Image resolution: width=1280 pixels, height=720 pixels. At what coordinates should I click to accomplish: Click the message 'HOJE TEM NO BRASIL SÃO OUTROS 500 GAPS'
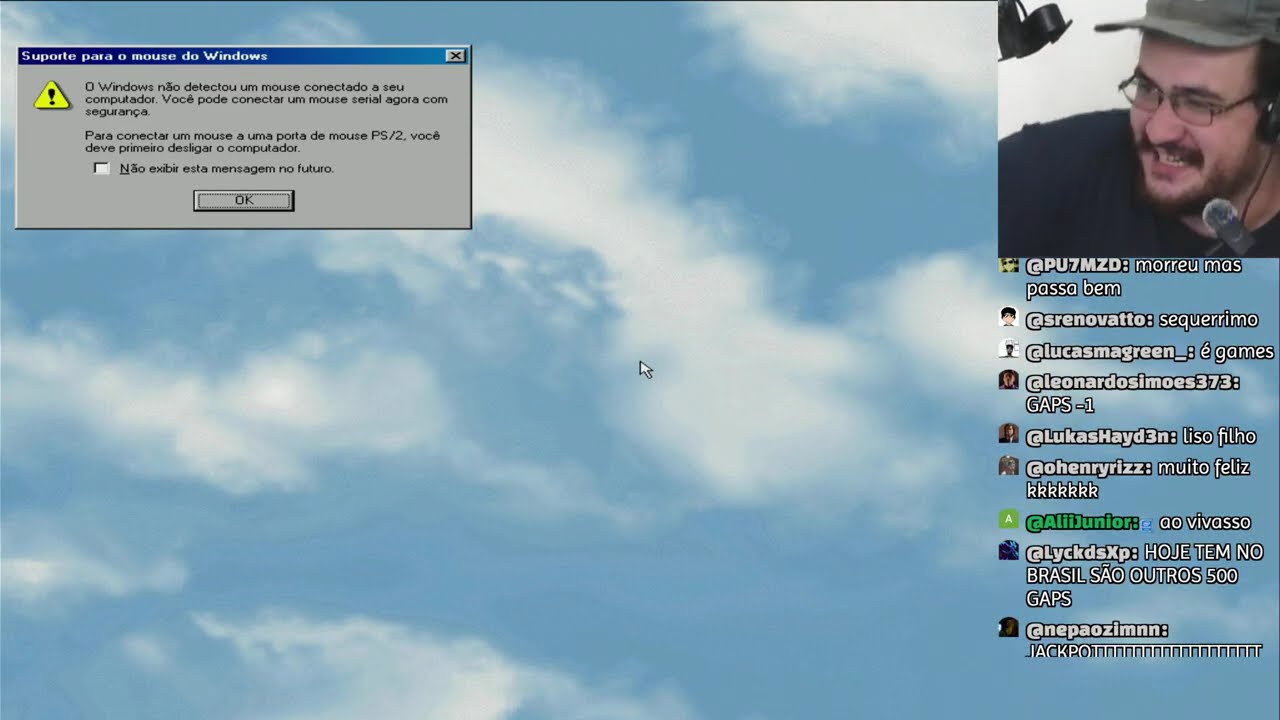pyautogui.click(x=1145, y=576)
